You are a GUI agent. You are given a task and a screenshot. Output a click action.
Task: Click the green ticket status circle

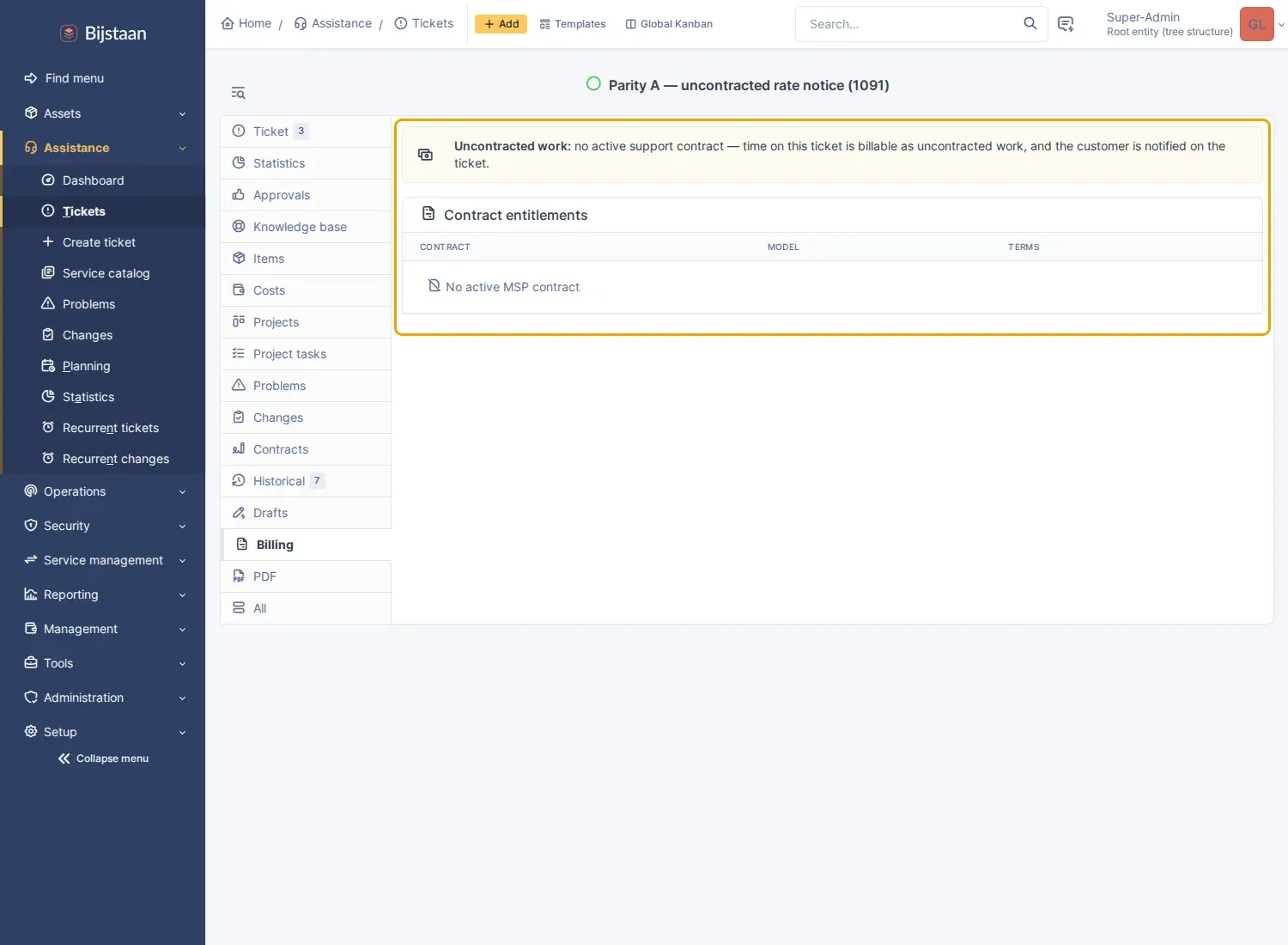coord(593,84)
